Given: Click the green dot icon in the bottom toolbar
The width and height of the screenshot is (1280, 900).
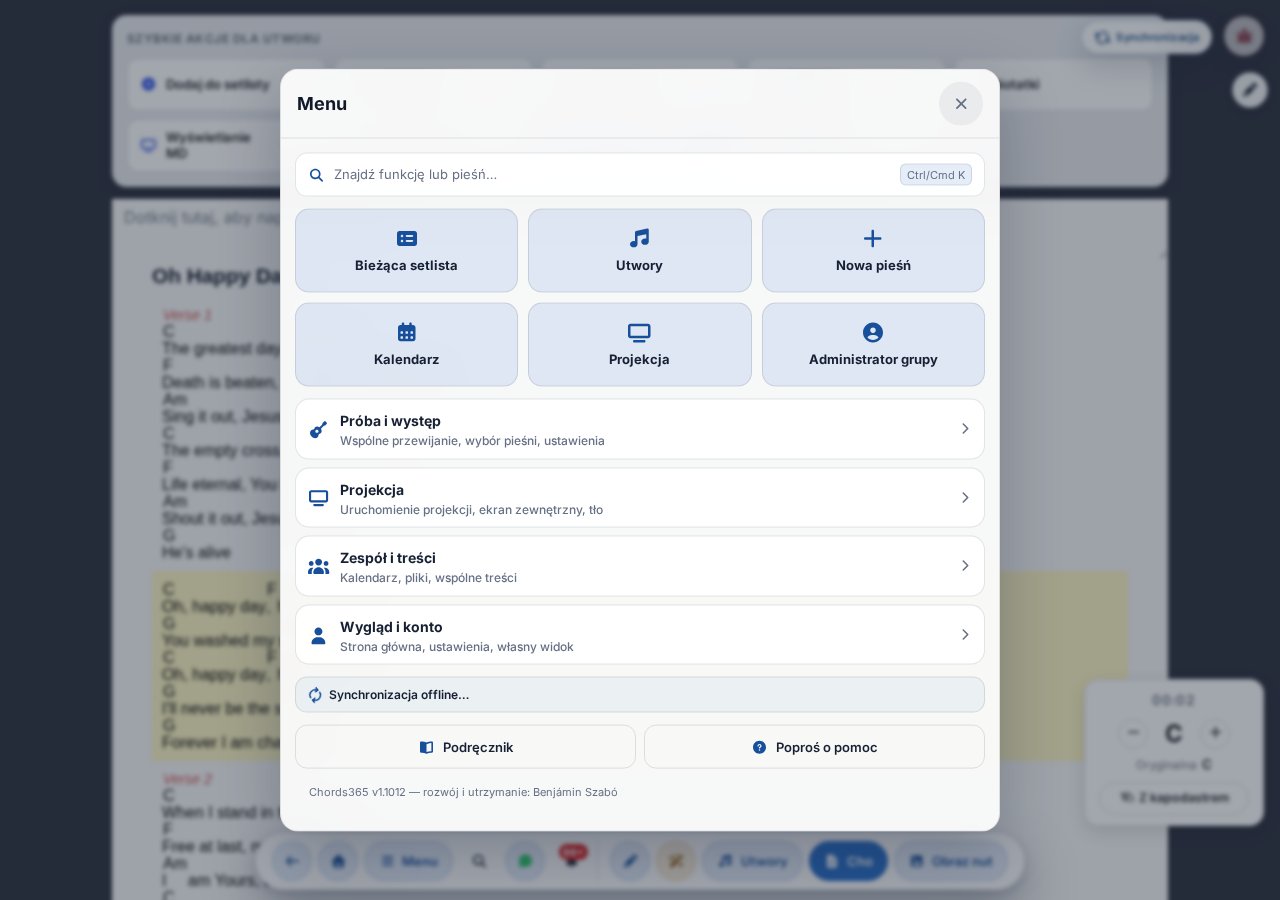Looking at the screenshot, I should 525,861.
